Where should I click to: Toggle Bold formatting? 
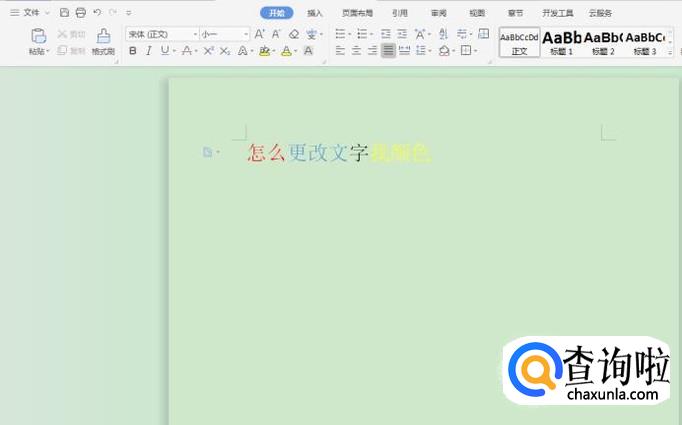[x=133, y=51]
